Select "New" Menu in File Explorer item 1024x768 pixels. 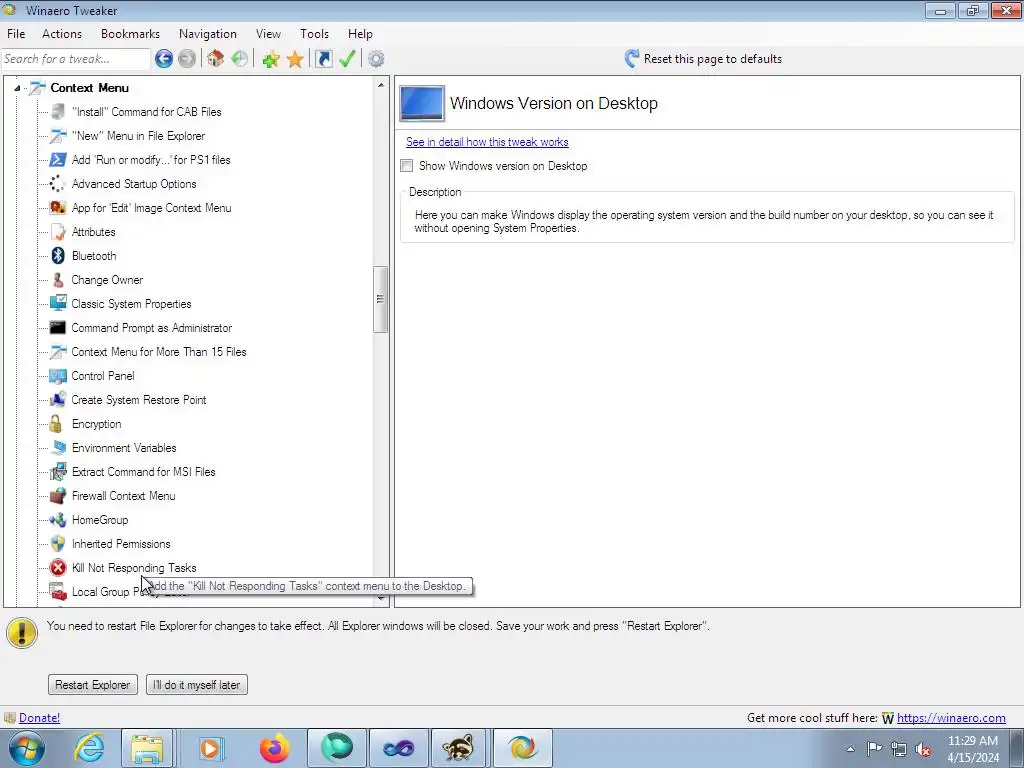(138, 136)
